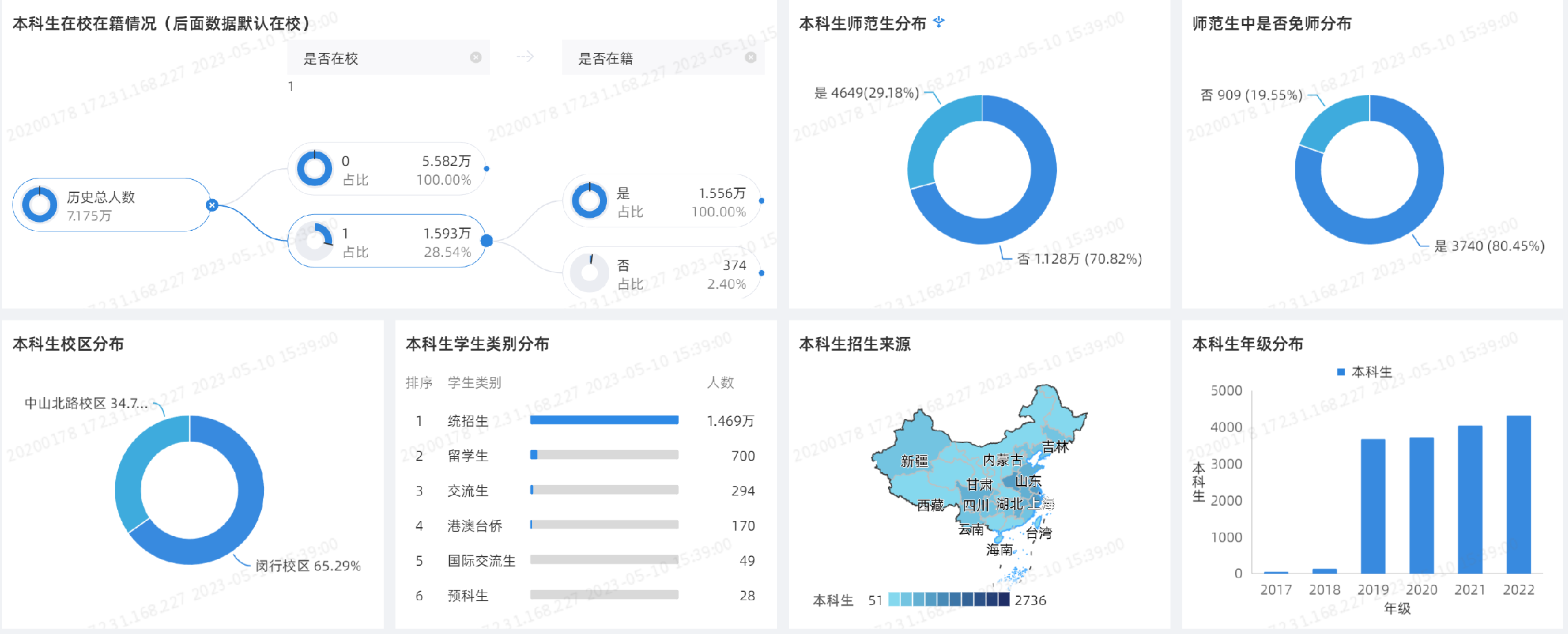1568x634 pixels.
Task: Click the 否 1.128万 (70.82%) label
Action: [1080, 258]
